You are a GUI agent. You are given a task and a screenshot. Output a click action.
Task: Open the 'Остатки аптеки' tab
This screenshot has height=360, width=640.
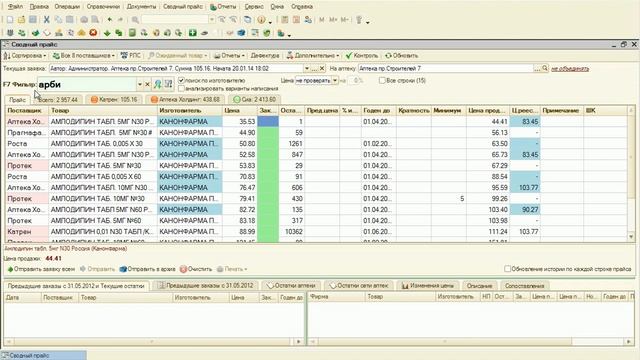pyautogui.click(x=291, y=286)
